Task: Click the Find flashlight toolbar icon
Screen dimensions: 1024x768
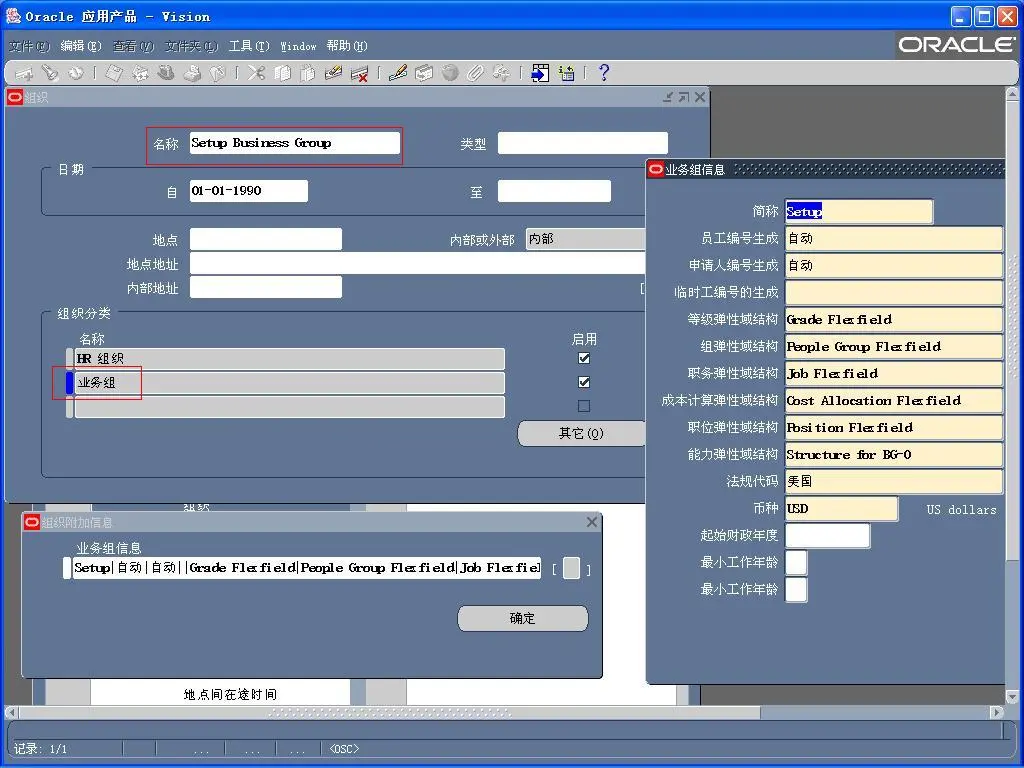Action: (x=49, y=73)
